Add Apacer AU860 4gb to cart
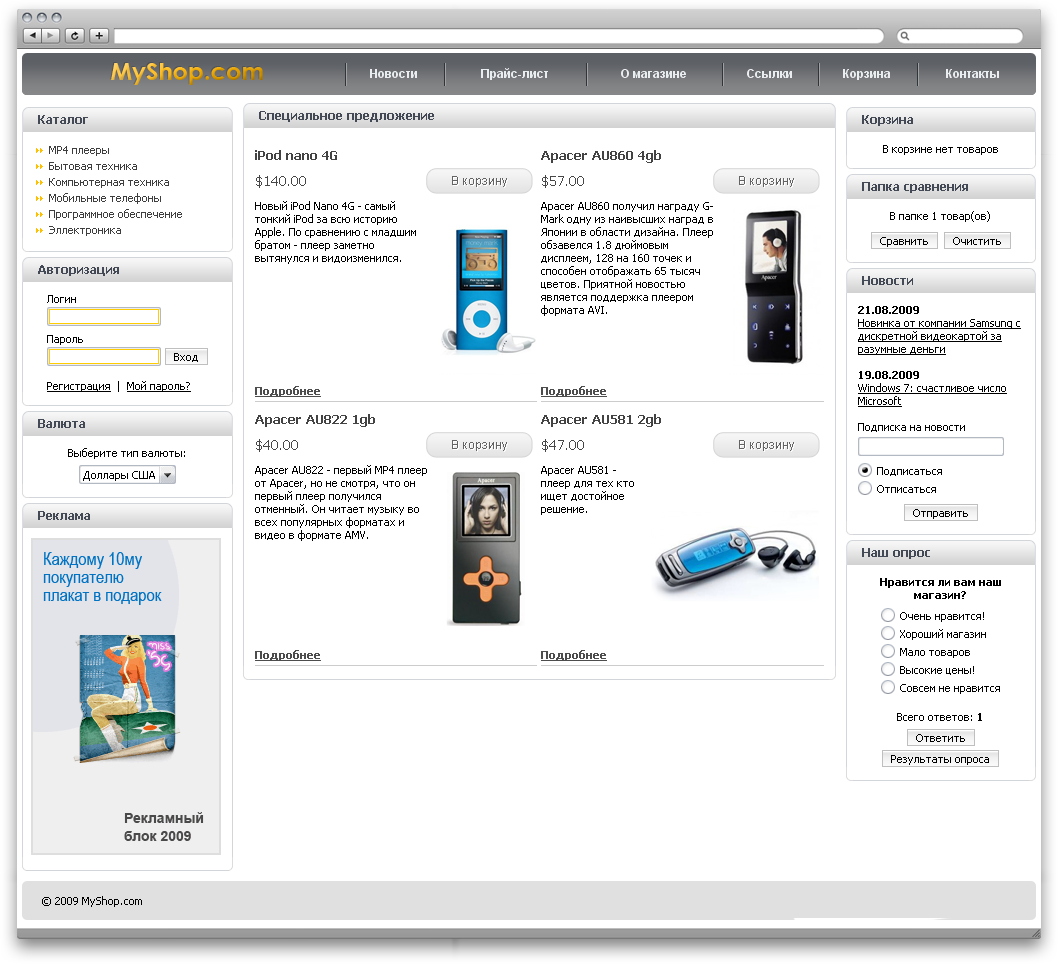Image resolution: width=1058 pixels, height=969 pixels. pos(766,181)
